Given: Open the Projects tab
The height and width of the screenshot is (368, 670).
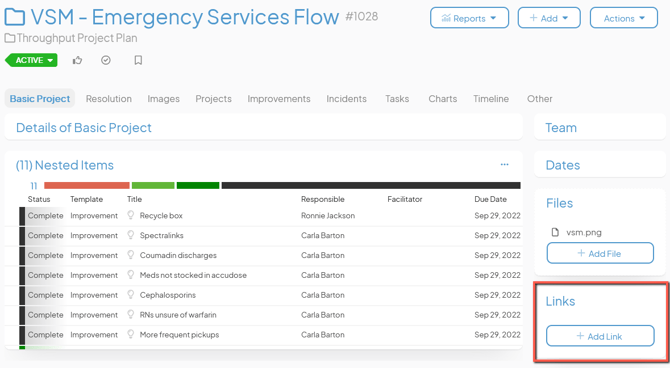Looking at the screenshot, I should [213, 99].
